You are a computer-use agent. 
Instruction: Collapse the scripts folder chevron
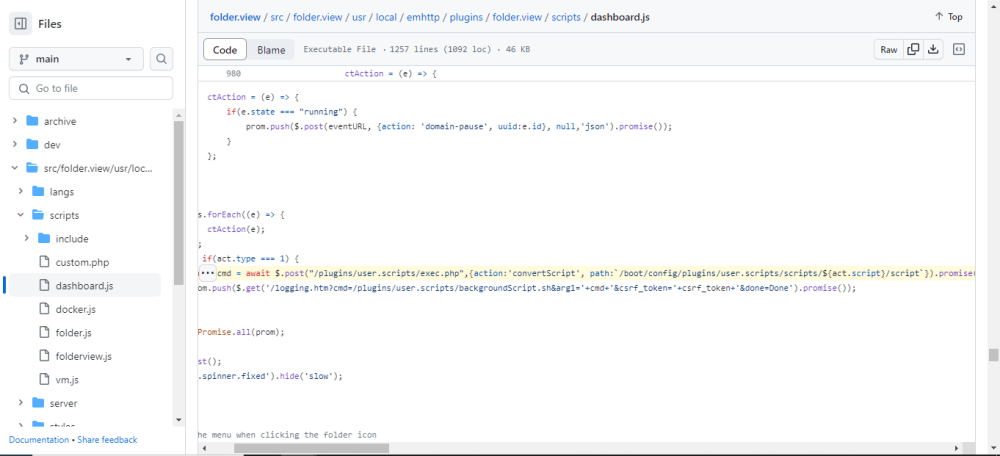click(x=20, y=216)
